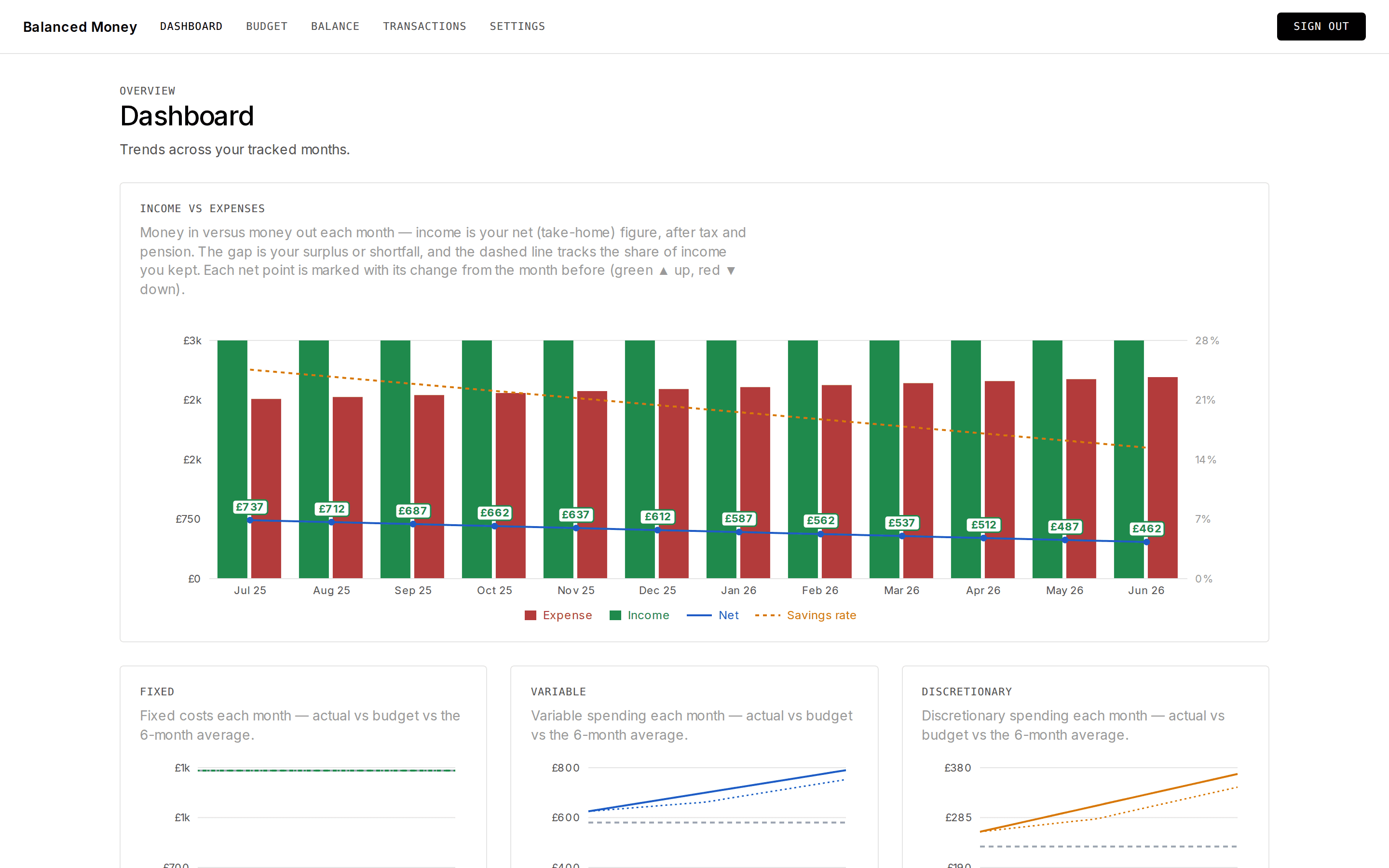Switch to the Transactions page
The image size is (1389, 868).
point(425,27)
